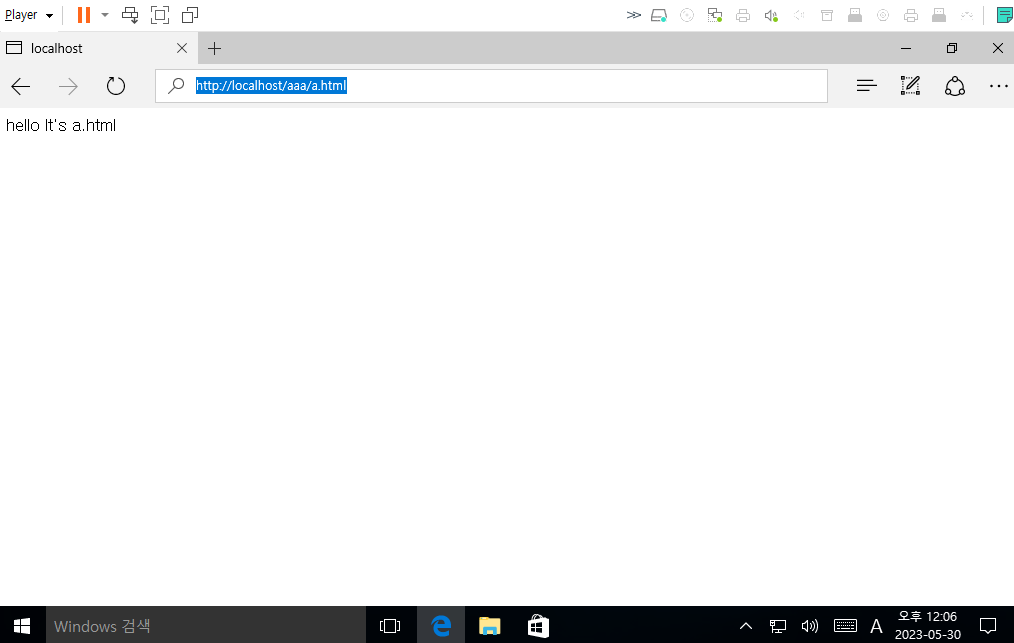1014x643 pixels.
Task: Close the Edge browser window
Action: tap(998, 49)
